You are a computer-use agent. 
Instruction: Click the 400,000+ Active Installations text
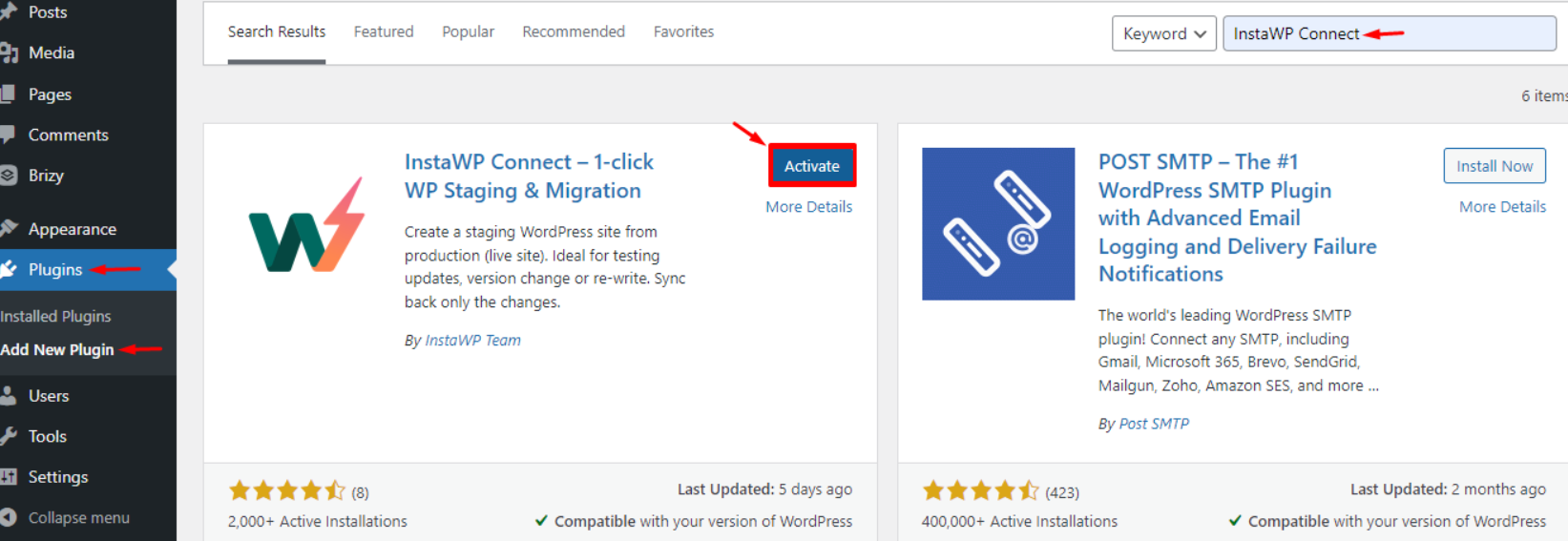coord(1019,521)
